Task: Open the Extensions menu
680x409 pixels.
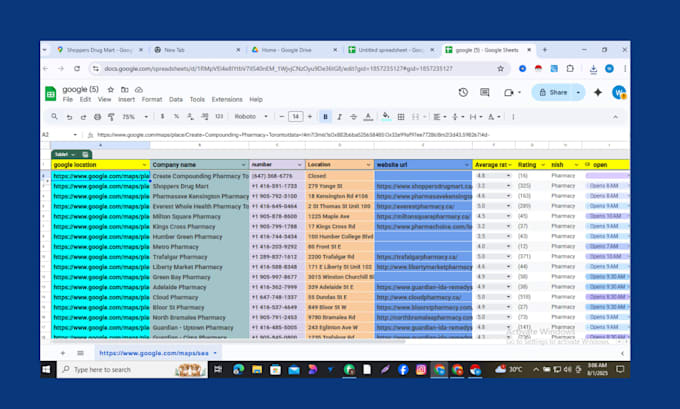Action: [227, 99]
